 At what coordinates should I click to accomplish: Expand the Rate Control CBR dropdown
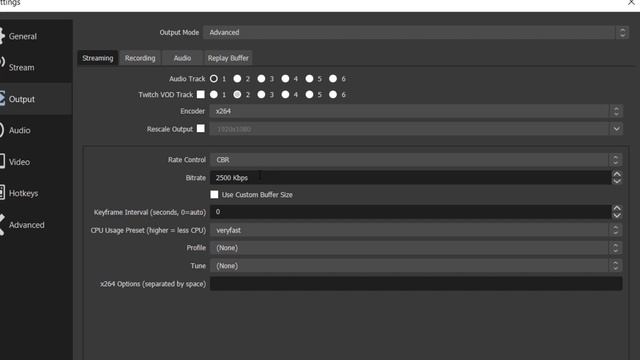tap(416, 160)
